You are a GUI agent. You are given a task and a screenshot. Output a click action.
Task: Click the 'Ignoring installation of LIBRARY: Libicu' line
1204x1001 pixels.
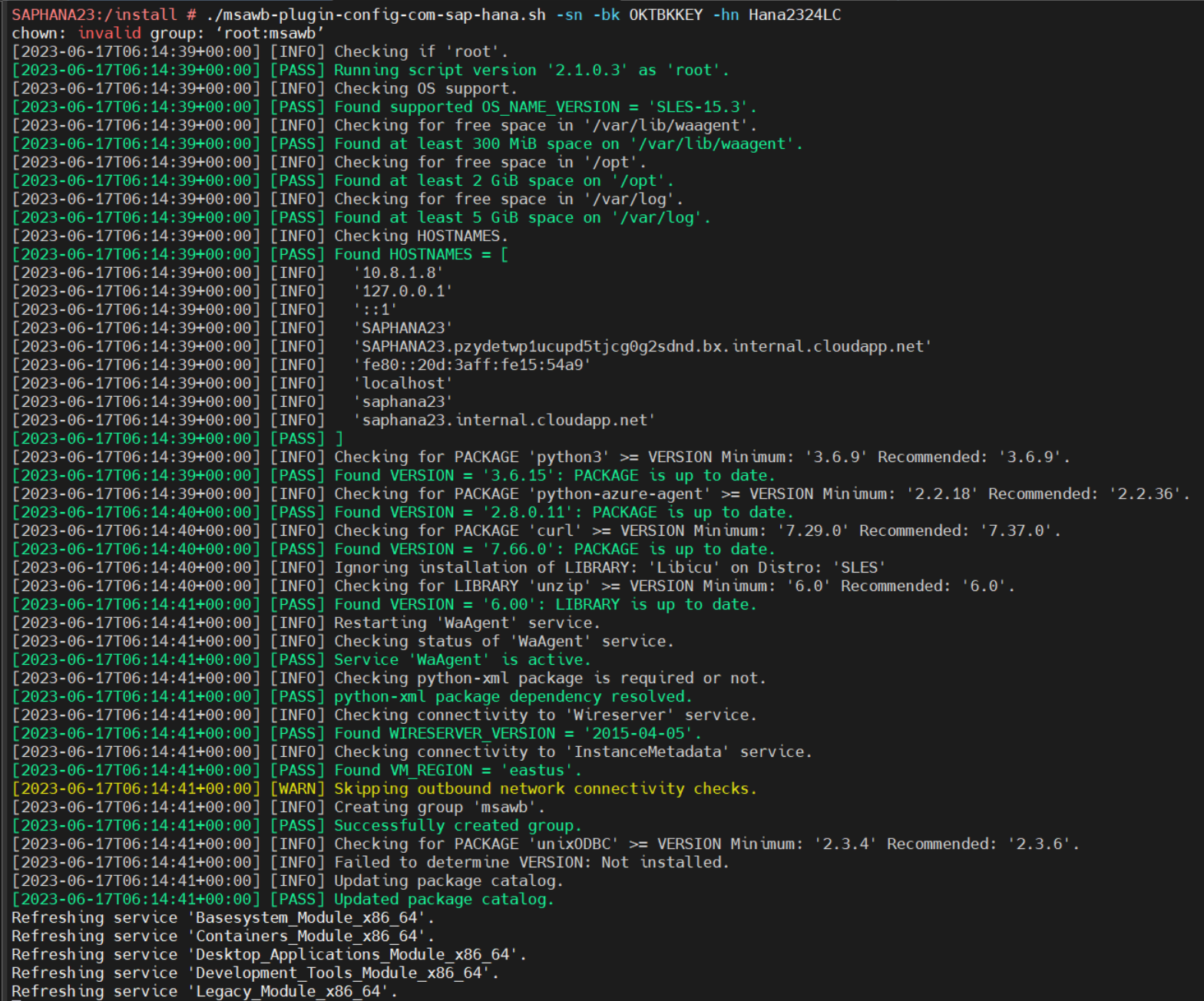coord(449,567)
